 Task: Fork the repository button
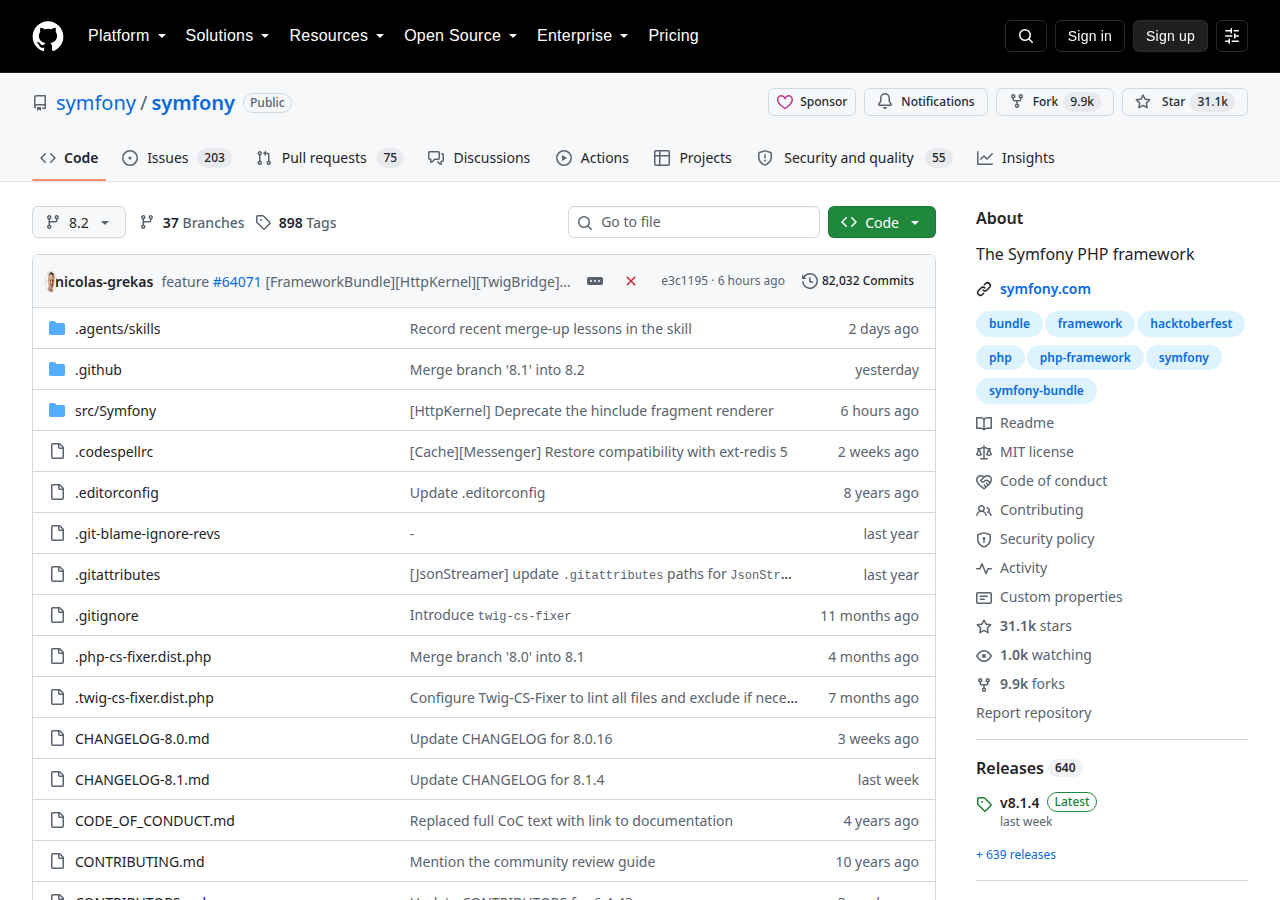click(x=1055, y=102)
